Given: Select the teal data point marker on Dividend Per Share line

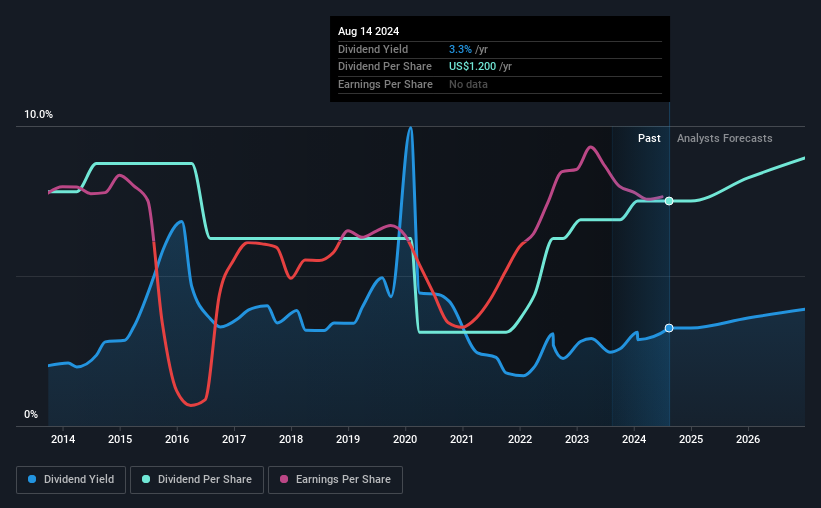Looking at the screenshot, I should coord(669,201).
